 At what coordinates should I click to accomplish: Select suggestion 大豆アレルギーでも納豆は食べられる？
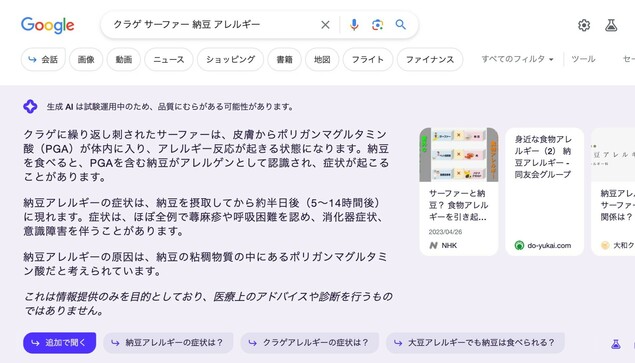[475, 343]
